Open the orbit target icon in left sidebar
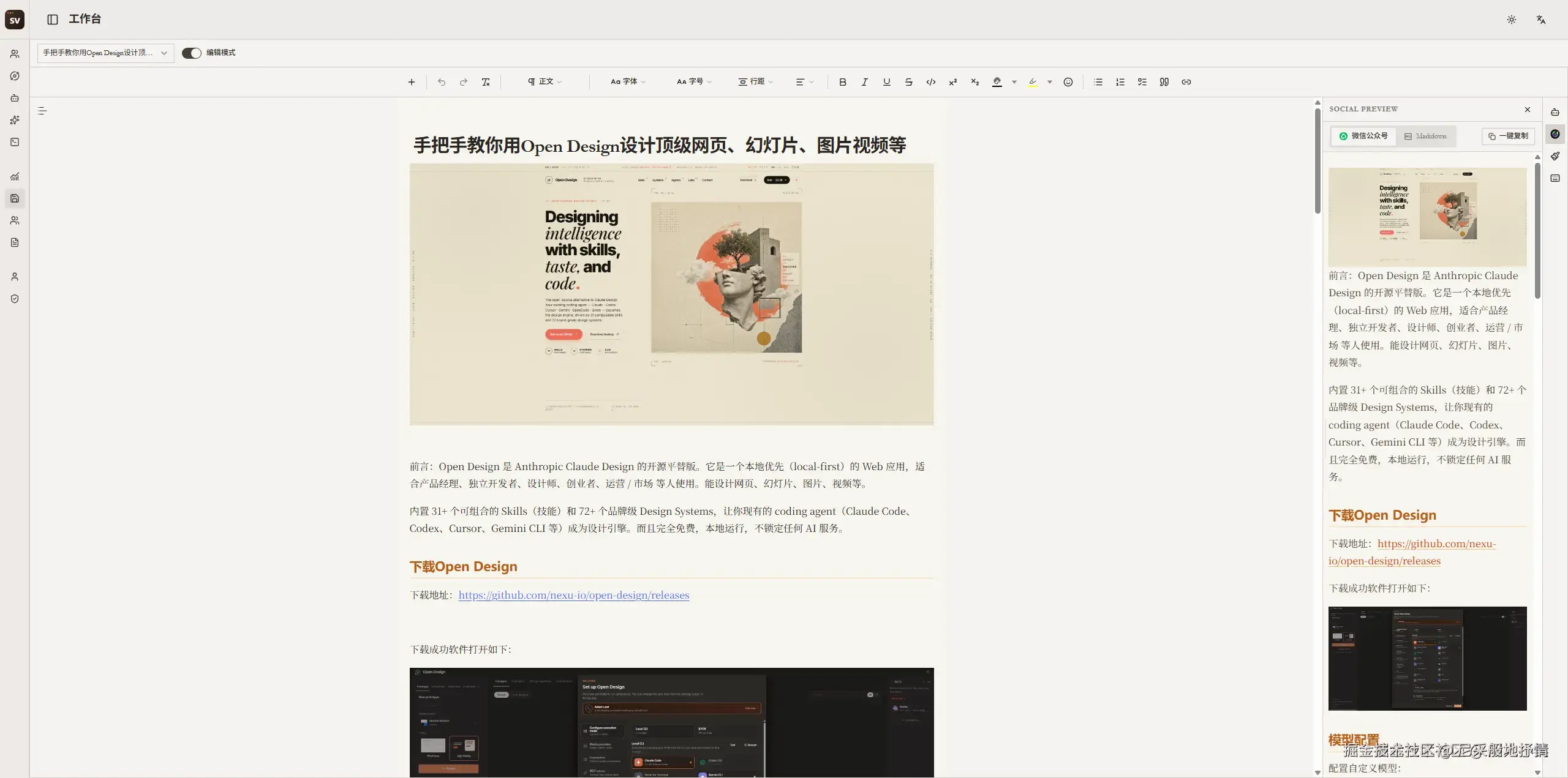The height and width of the screenshot is (778, 1568). 15,76
